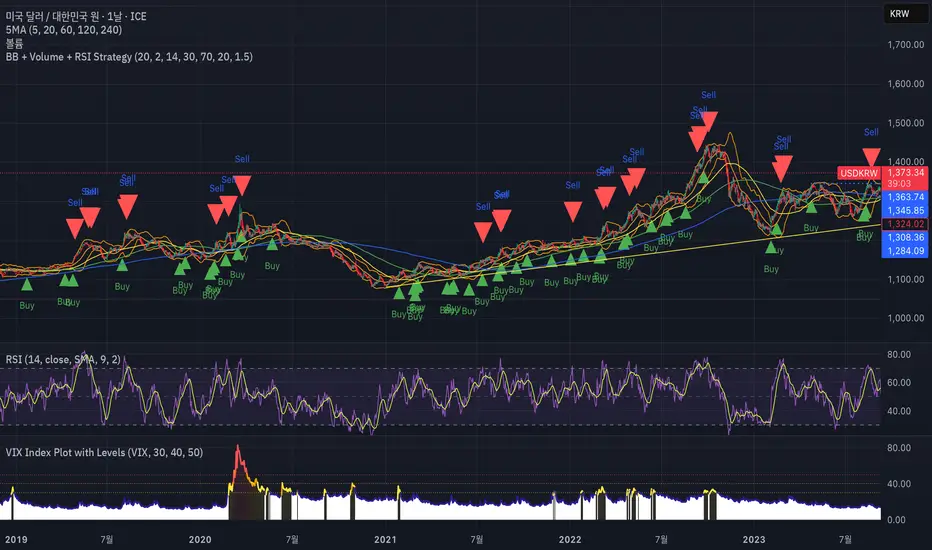The image size is (932, 550).
Task: Click the 1,500.00 price axis label
Action: (x=905, y=123)
